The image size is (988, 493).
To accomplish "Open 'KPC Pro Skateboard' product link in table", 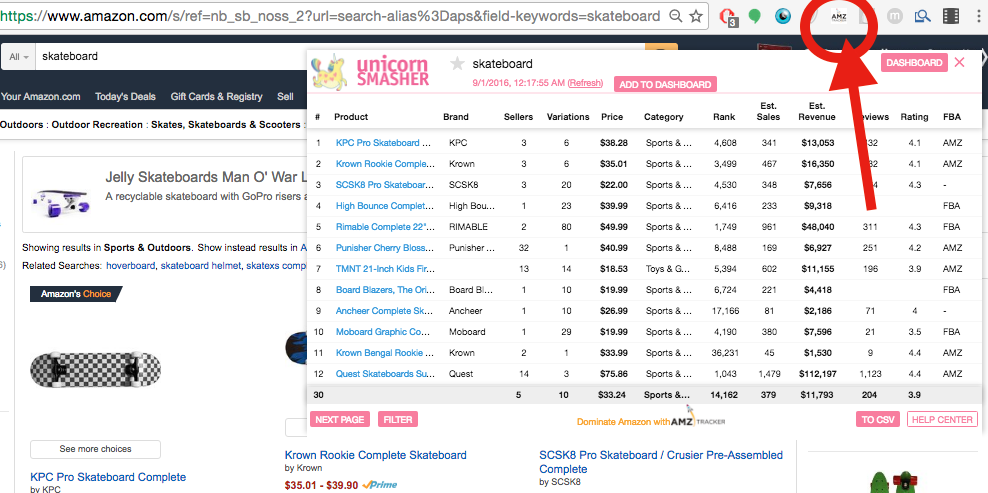I will pos(384,142).
